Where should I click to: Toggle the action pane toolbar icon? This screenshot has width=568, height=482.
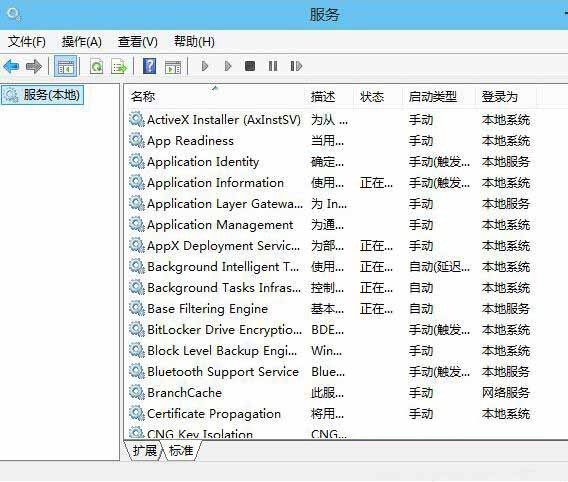pos(173,67)
